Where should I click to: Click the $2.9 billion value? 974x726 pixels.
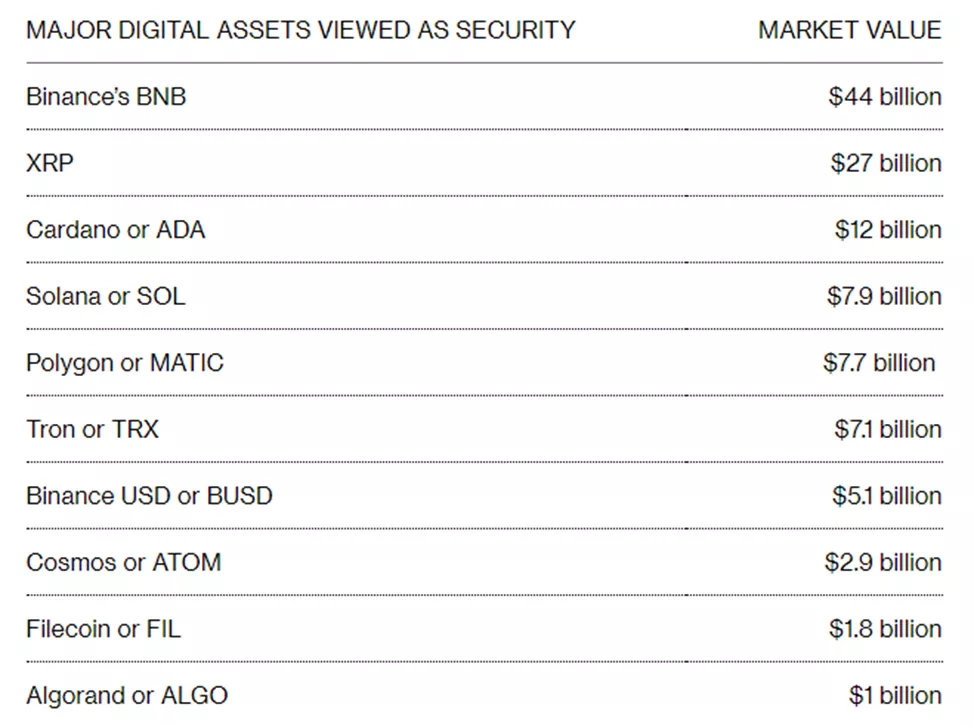coord(883,562)
